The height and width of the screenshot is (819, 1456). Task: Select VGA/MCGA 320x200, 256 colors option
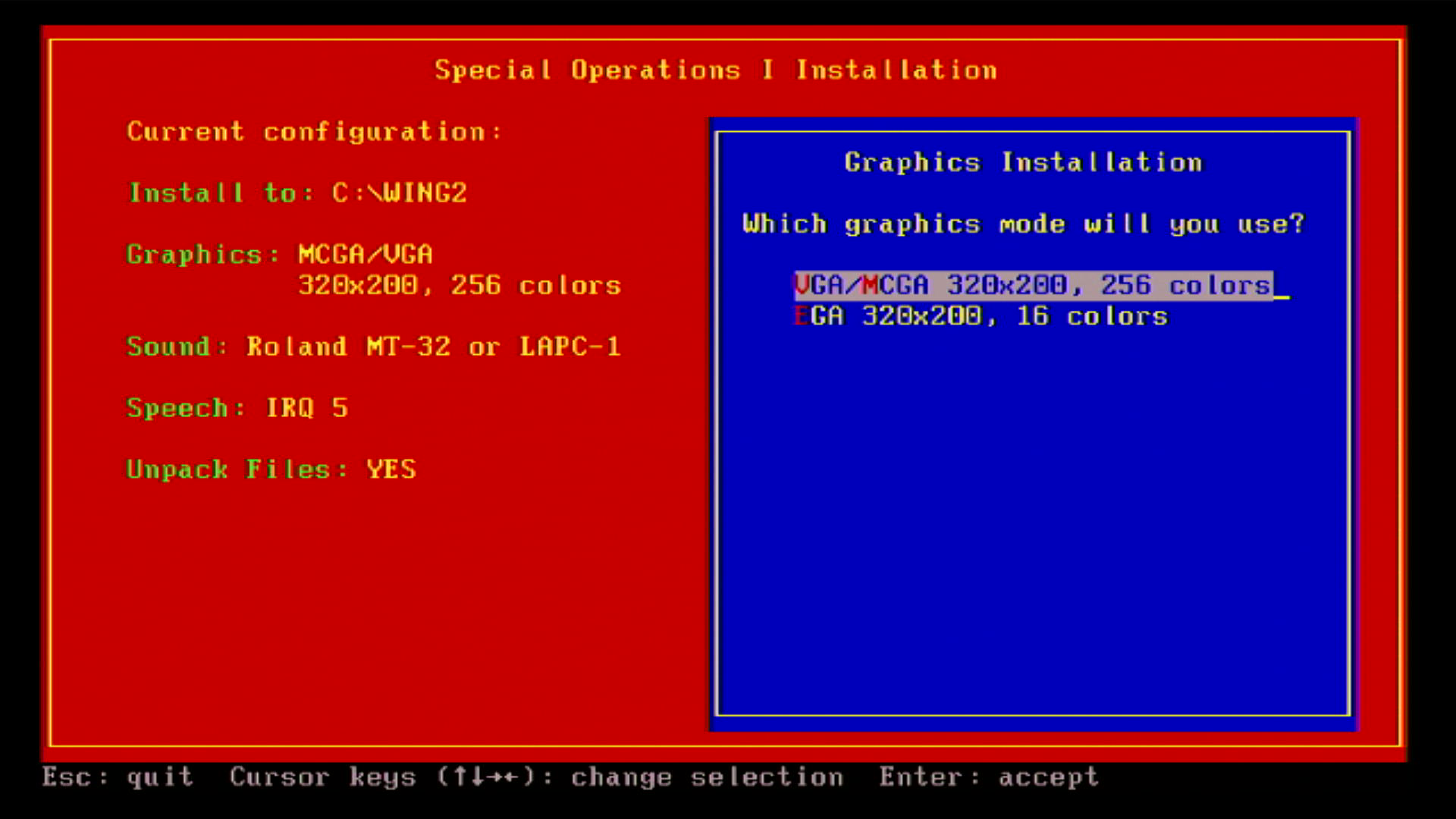click(1033, 285)
